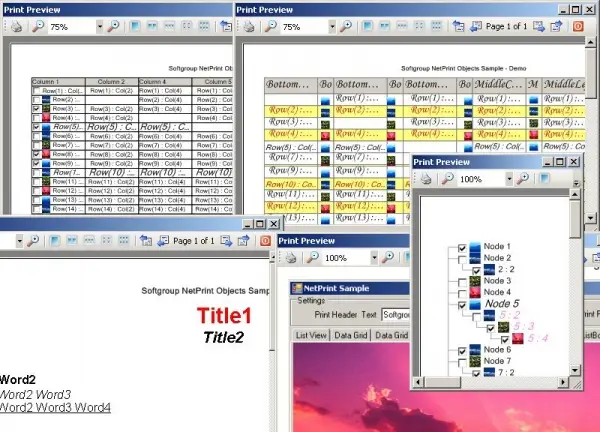The height and width of the screenshot is (432, 600).
Task: Open the 75% zoom dropdown in Column 1 list preview
Action: pos(99,26)
